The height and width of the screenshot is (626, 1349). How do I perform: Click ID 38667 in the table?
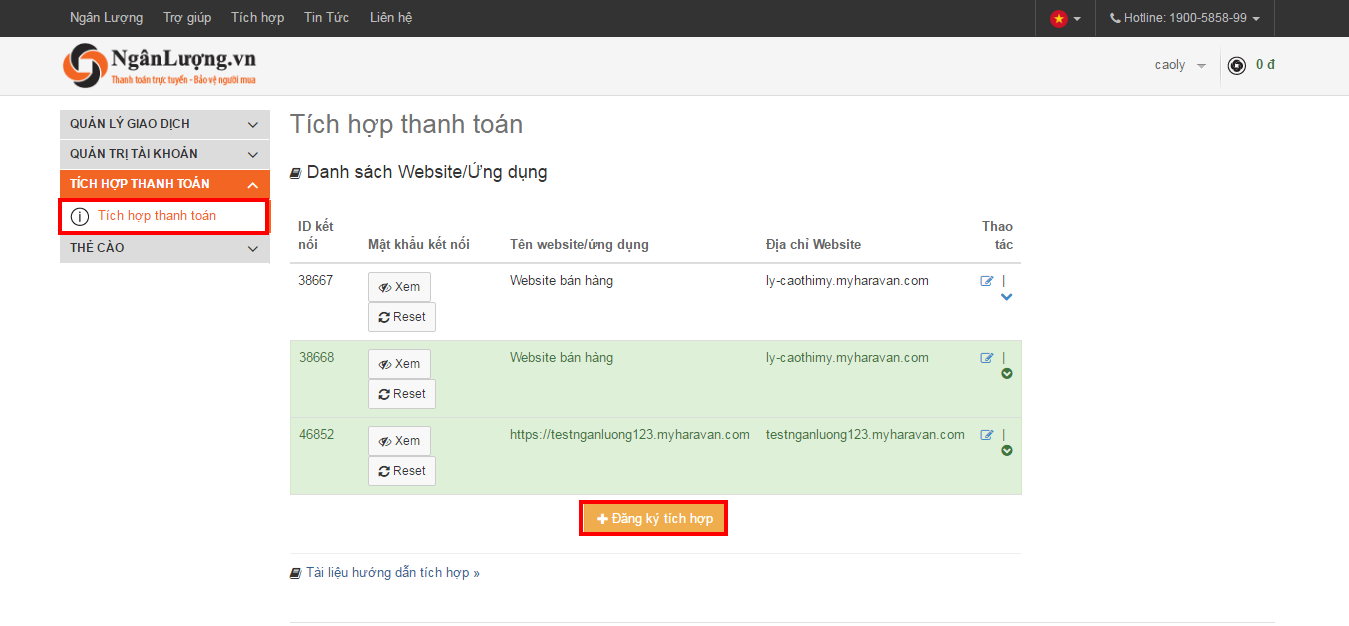(x=316, y=281)
